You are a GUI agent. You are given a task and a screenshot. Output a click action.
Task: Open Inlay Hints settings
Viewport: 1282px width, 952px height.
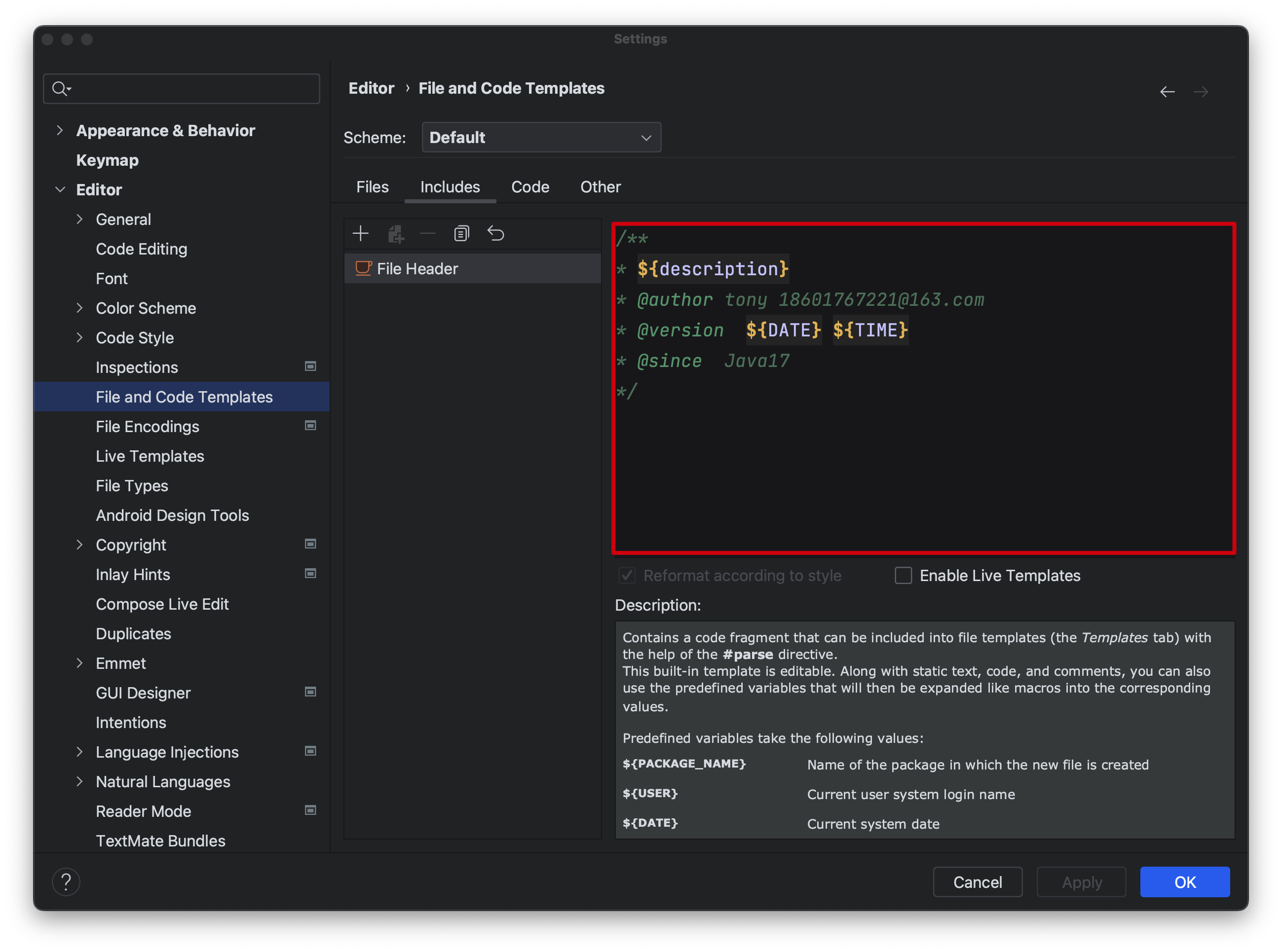click(x=133, y=575)
